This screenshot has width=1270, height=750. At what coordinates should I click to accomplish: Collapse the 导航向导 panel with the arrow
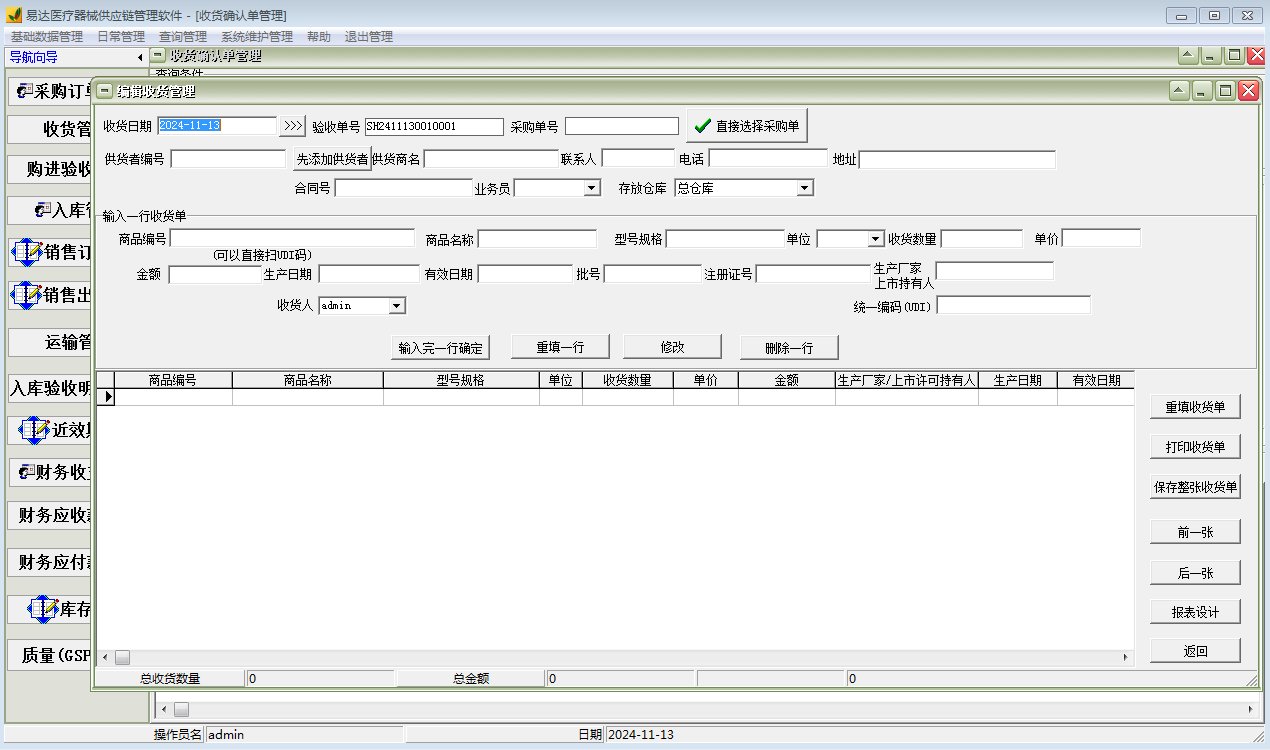(140, 58)
